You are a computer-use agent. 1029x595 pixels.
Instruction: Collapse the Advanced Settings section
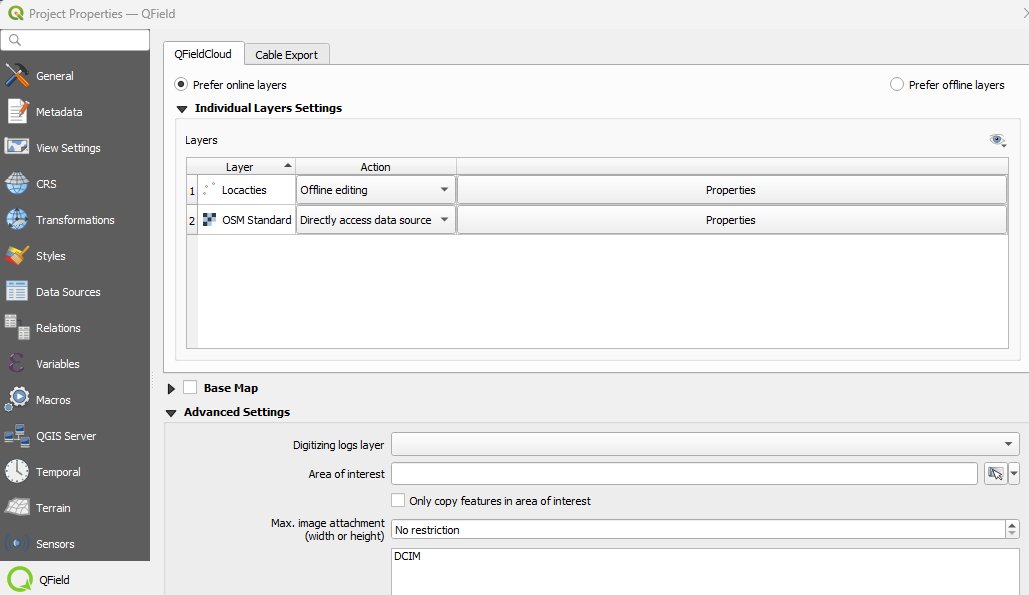tap(171, 413)
